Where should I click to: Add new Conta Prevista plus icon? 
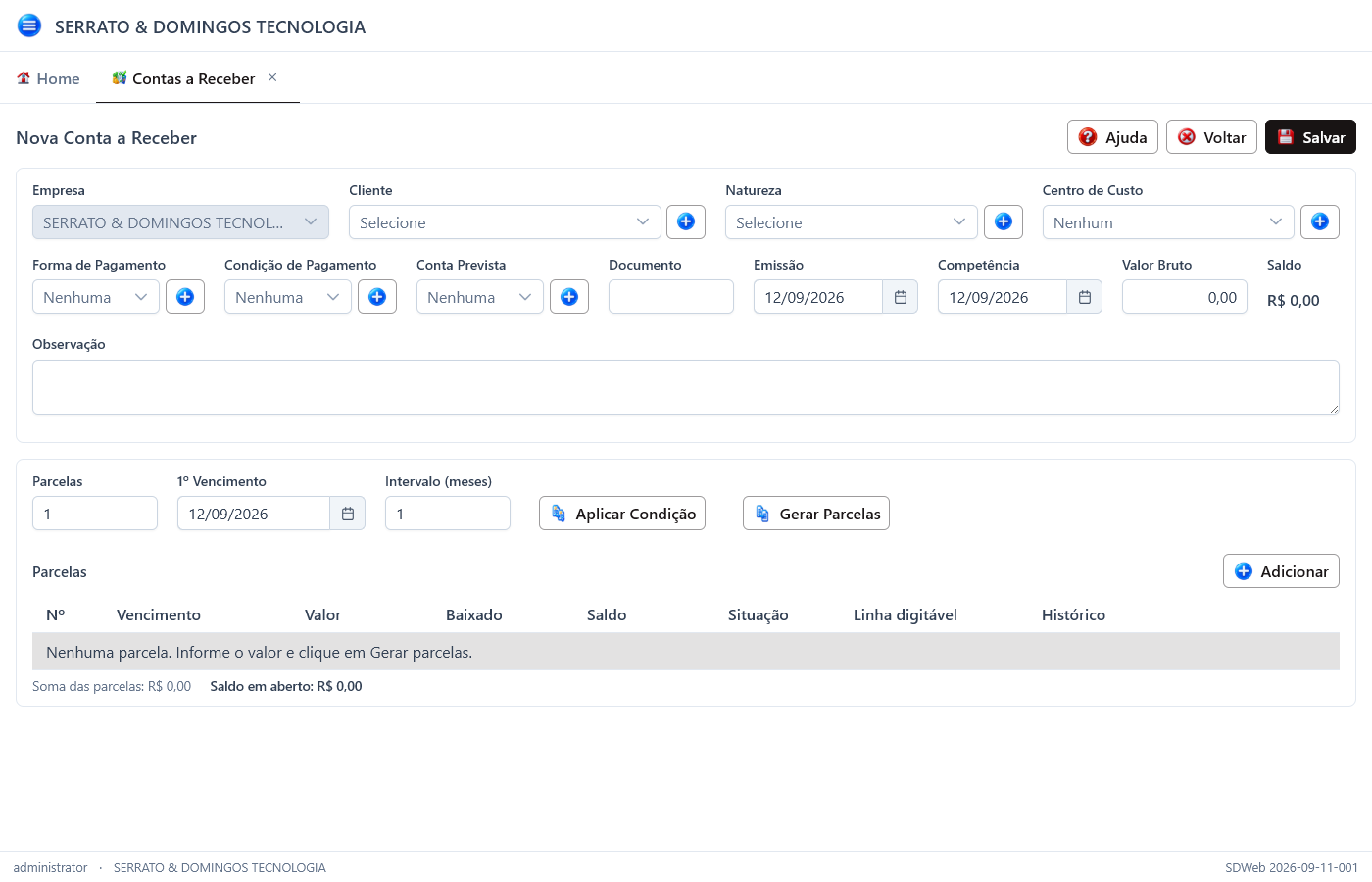coord(569,296)
